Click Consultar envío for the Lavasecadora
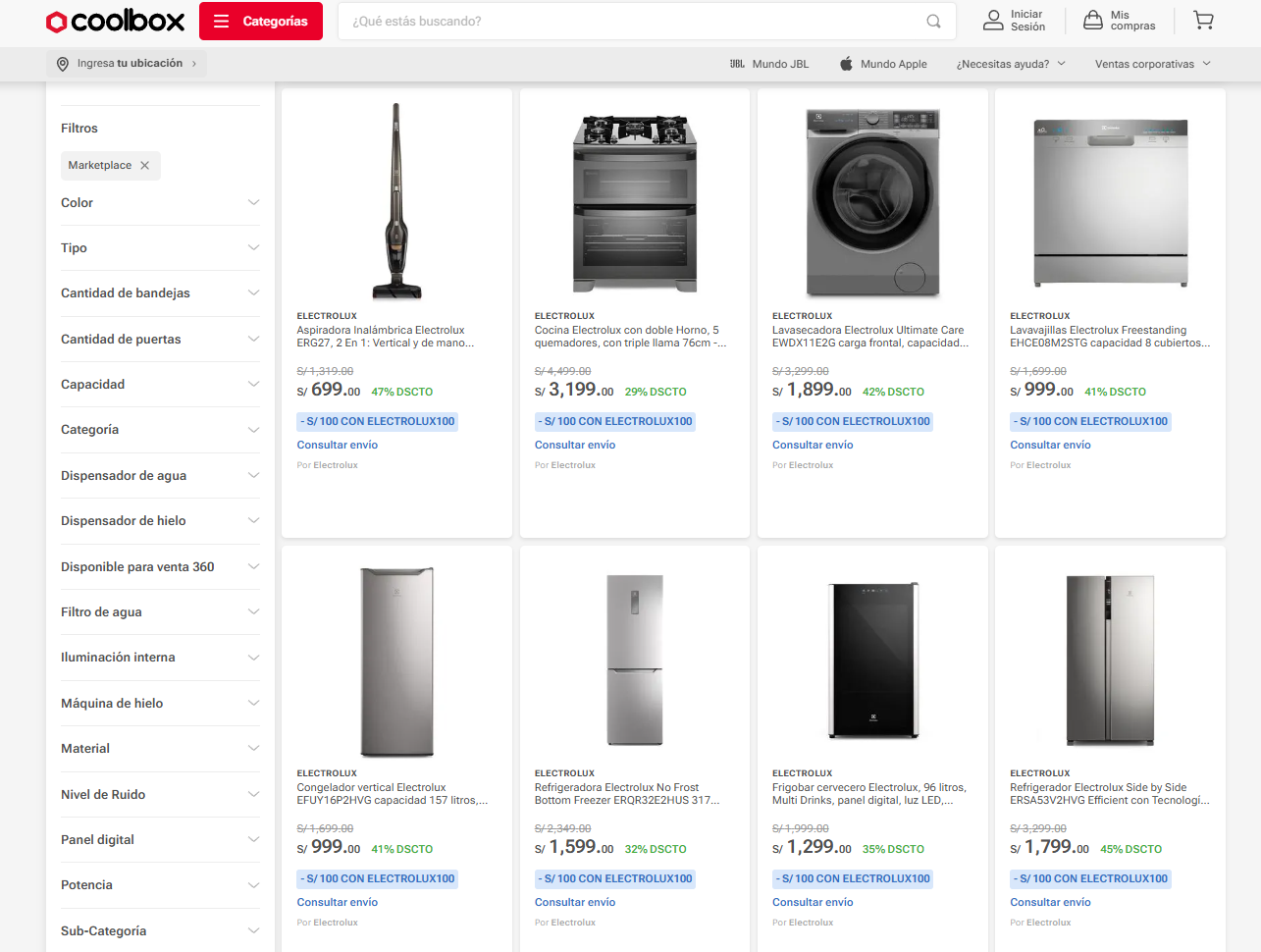Image resolution: width=1261 pixels, height=952 pixels. point(813,446)
